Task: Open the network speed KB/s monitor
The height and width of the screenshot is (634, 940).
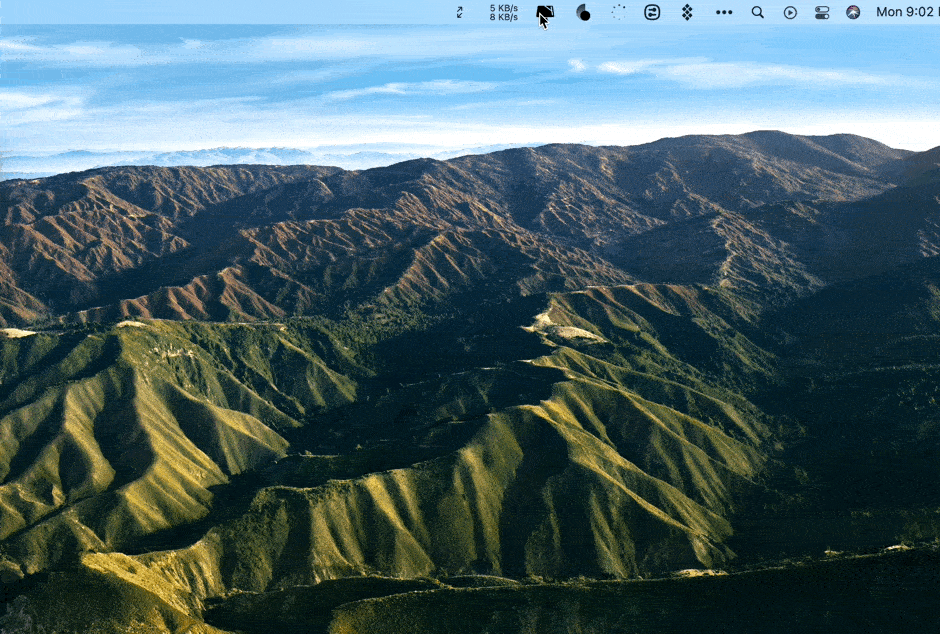Action: point(504,13)
